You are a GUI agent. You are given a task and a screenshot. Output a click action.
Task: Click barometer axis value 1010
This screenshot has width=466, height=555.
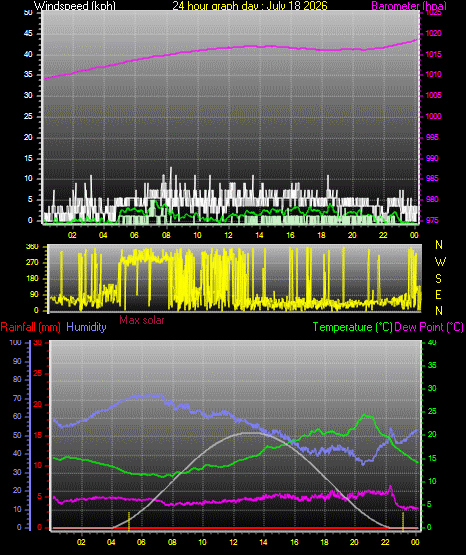433,74
